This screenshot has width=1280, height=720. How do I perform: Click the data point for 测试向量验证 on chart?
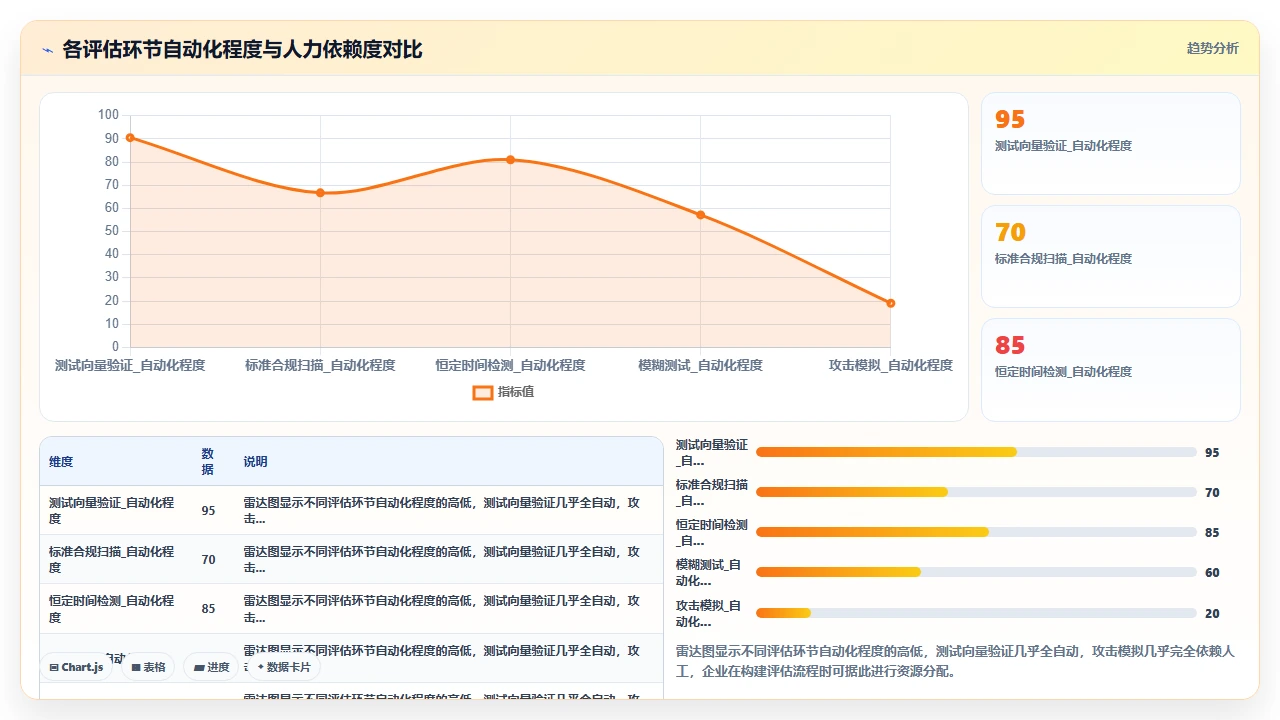pyautogui.click(x=130, y=138)
